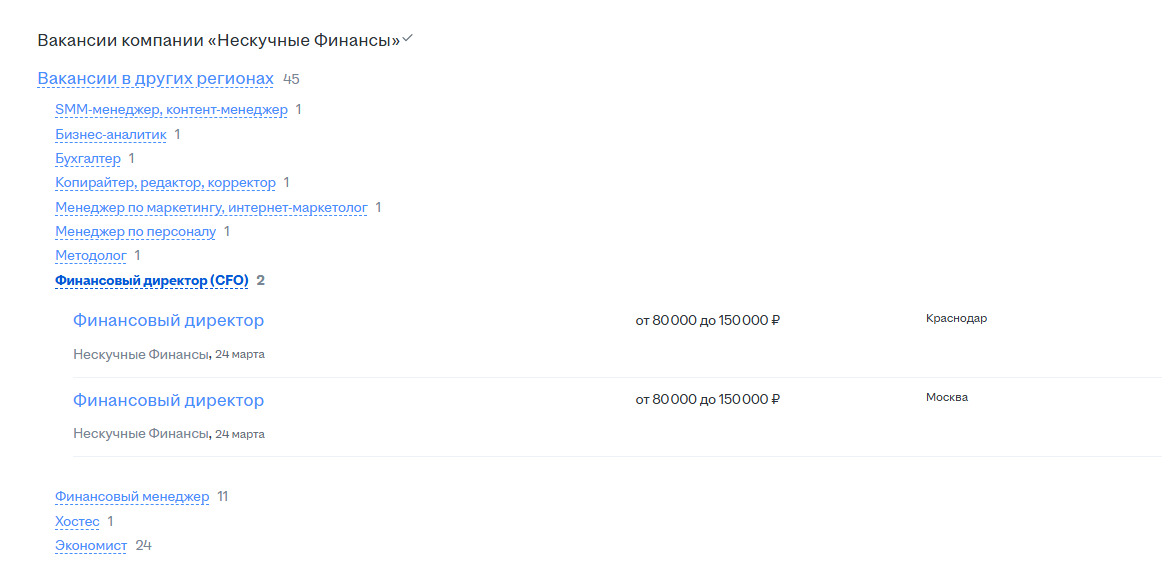1169x582 pixels.
Task: Show Копирайтер, редактор, корректор vacancies
Action: click(166, 183)
